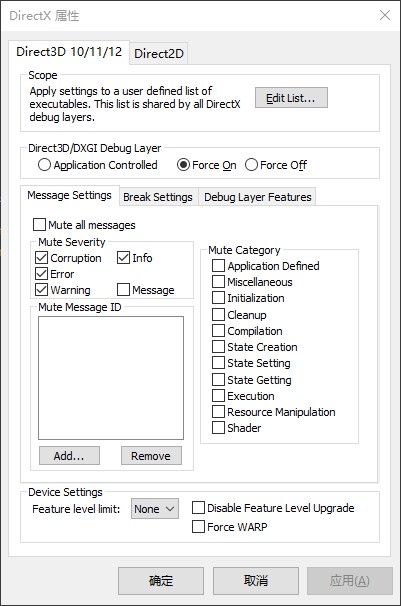The width and height of the screenshot is (401, 606).
Task: Select the Direct3D 10/11/12 tab
Action: click(x=69, y=52)
